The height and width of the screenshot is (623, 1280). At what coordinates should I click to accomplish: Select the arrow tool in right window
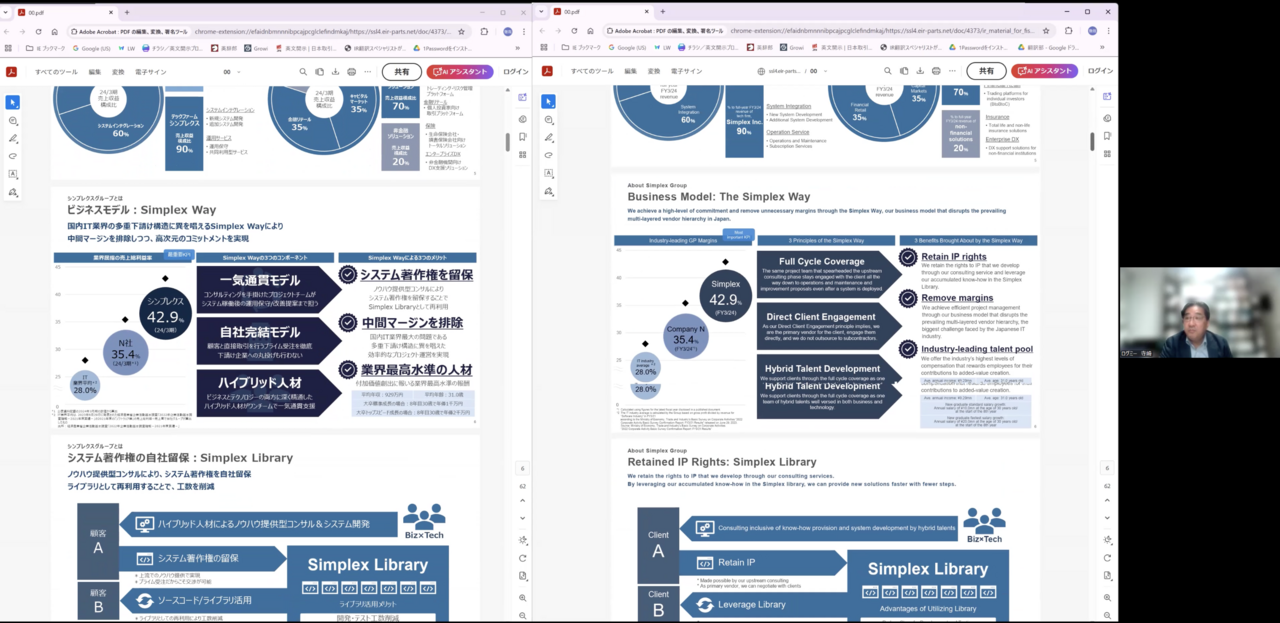pos(548,102)
